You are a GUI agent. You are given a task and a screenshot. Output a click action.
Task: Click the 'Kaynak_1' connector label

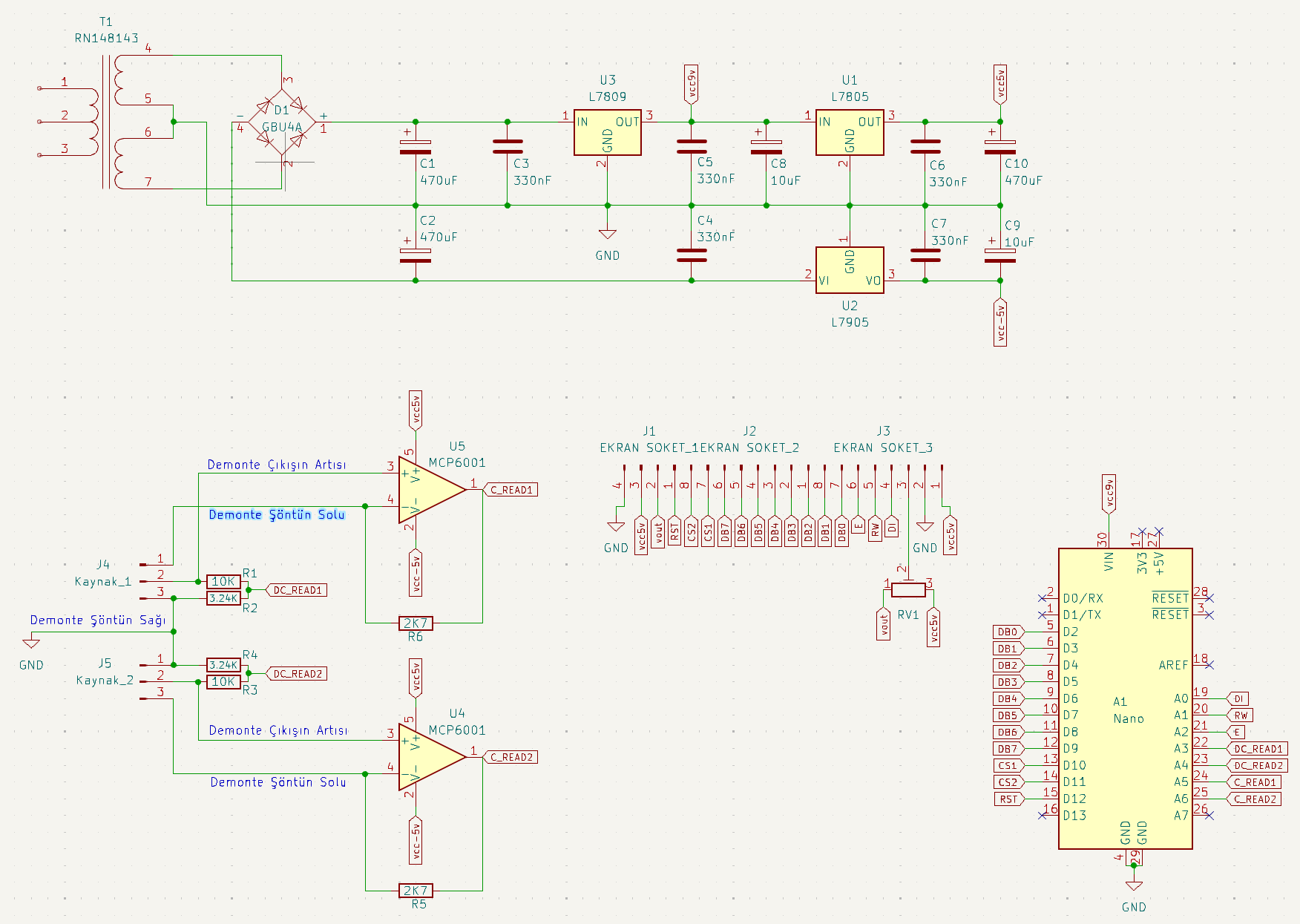point(103,581)
